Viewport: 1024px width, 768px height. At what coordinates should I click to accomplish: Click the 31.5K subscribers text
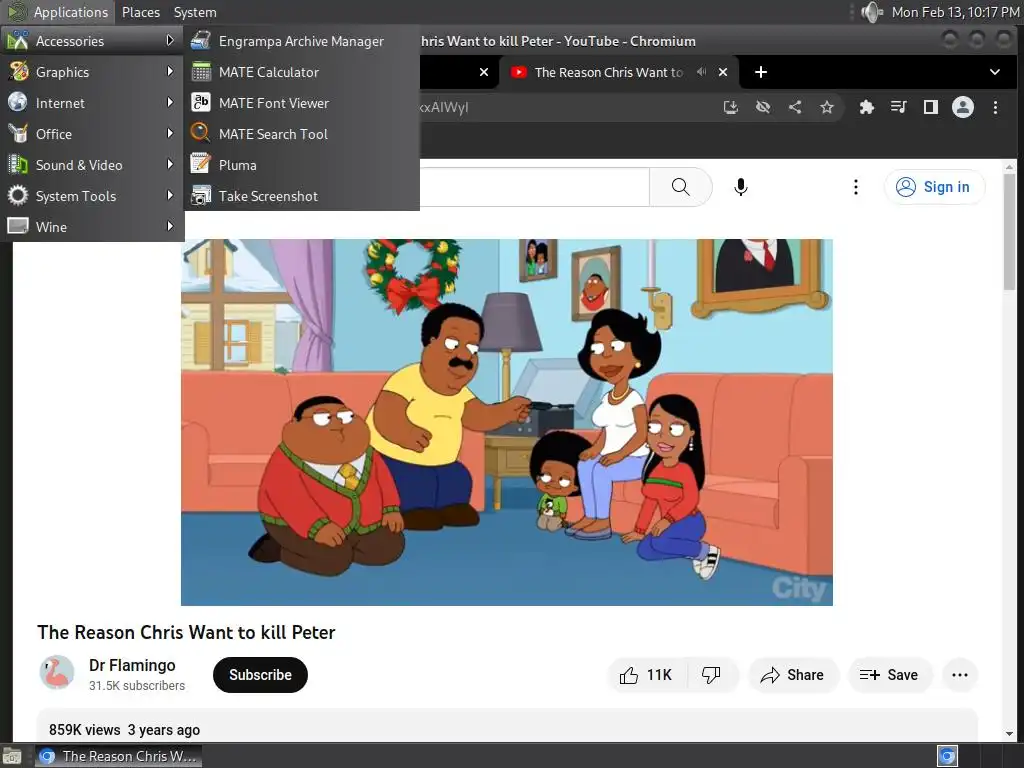coord(137,686)
